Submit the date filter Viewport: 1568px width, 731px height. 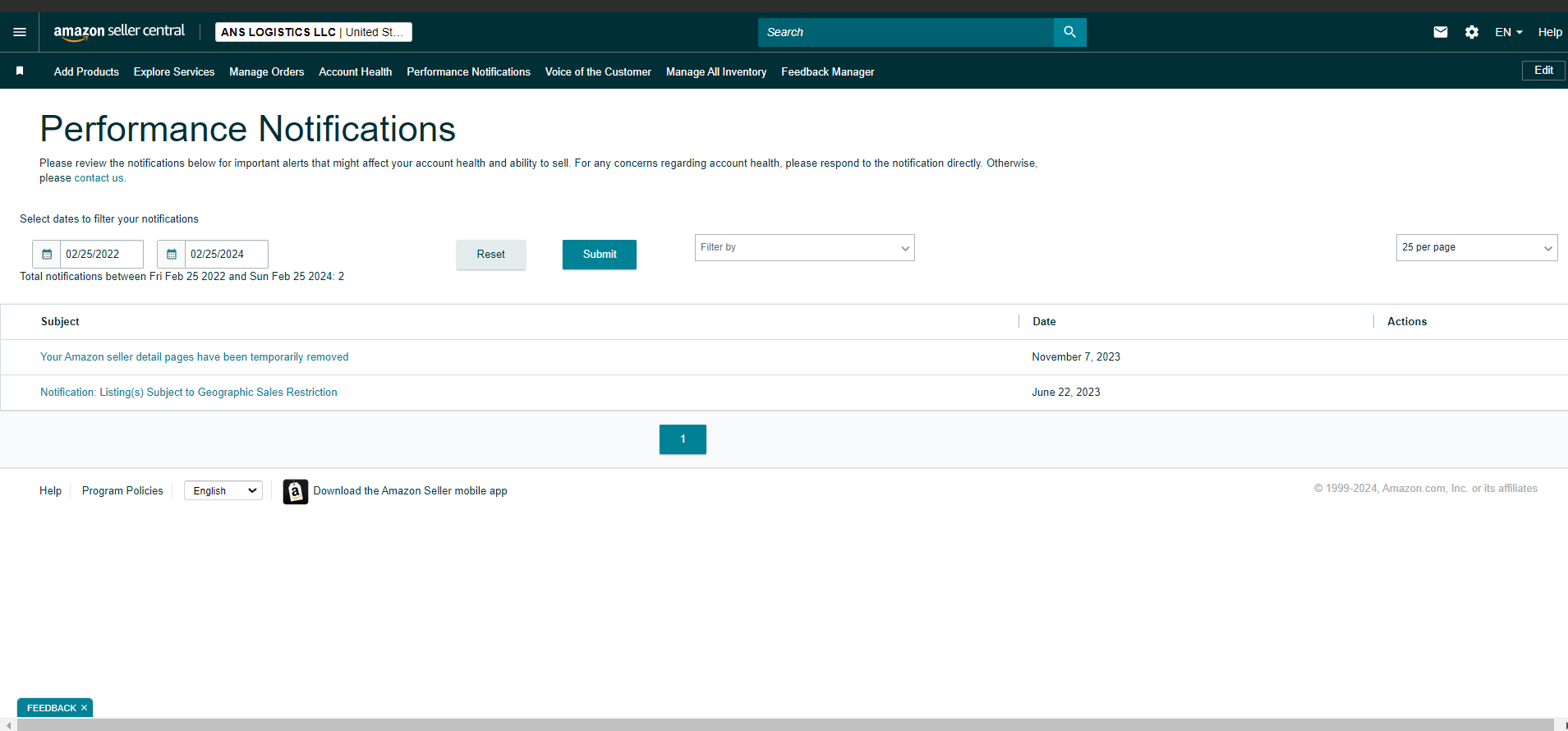tap(600, 255)
